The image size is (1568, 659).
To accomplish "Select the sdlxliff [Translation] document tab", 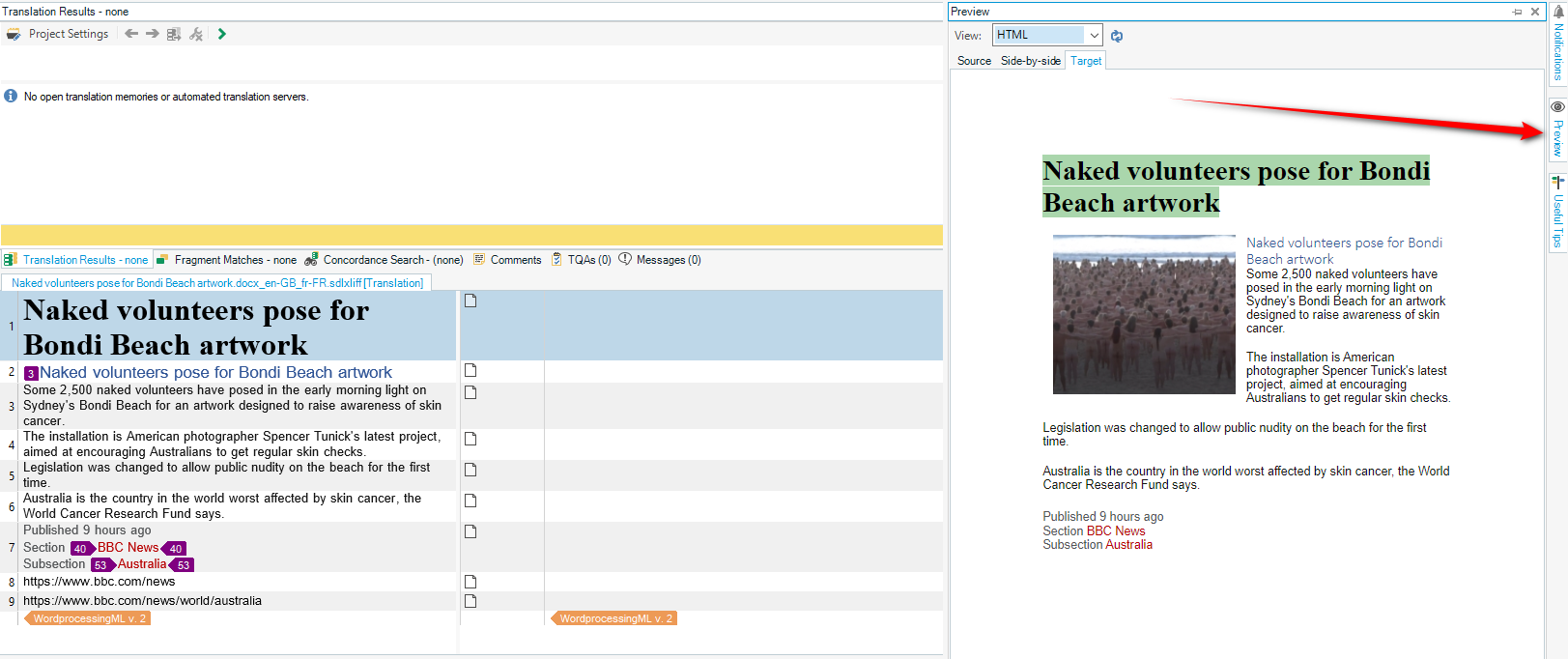I will click(x=216, y=283).
